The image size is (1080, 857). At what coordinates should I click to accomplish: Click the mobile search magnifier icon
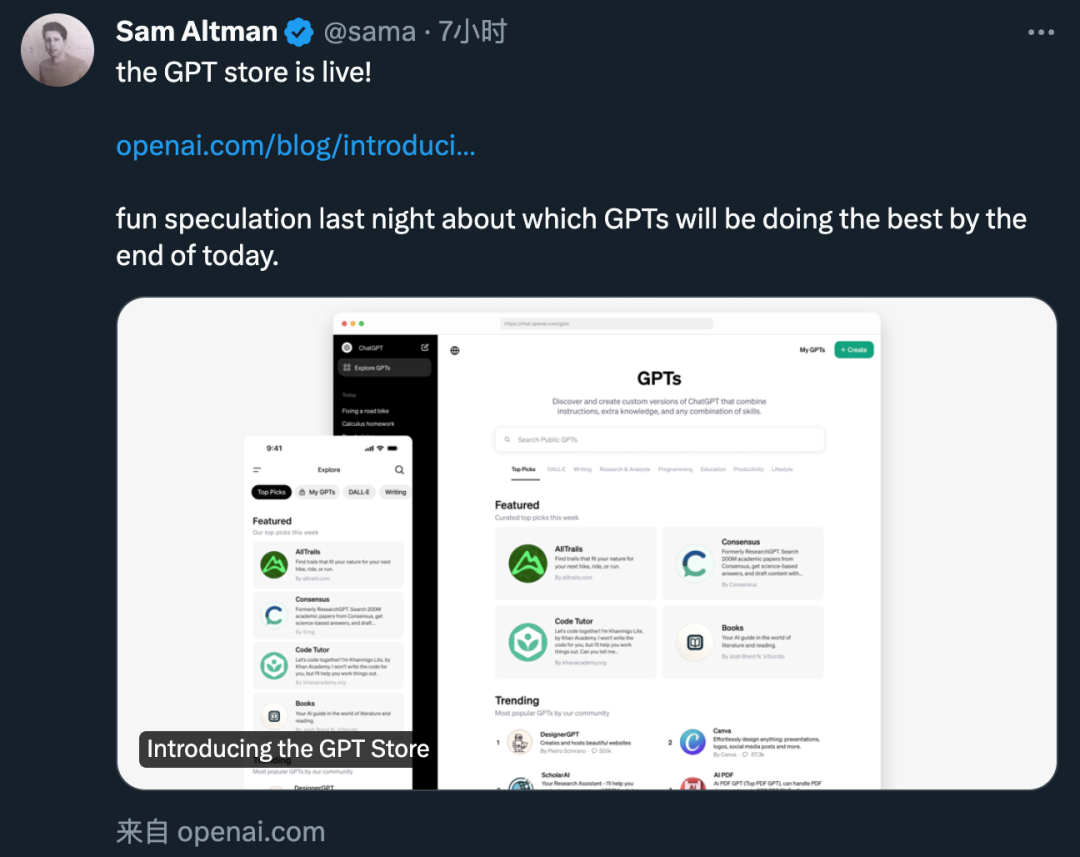pos(399,470)
